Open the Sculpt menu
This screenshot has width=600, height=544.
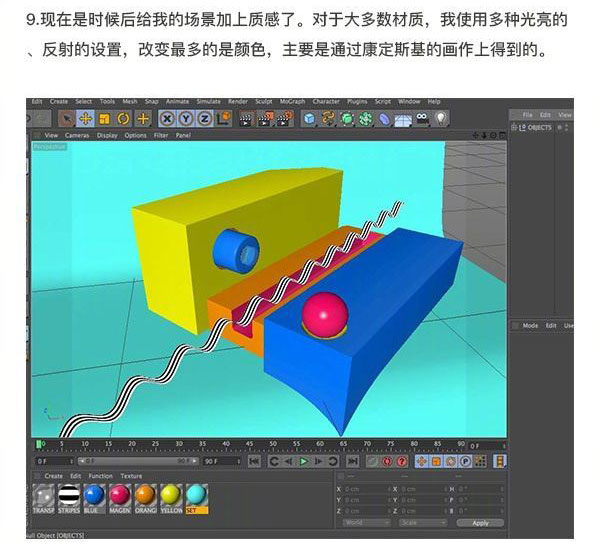(264, 101)
